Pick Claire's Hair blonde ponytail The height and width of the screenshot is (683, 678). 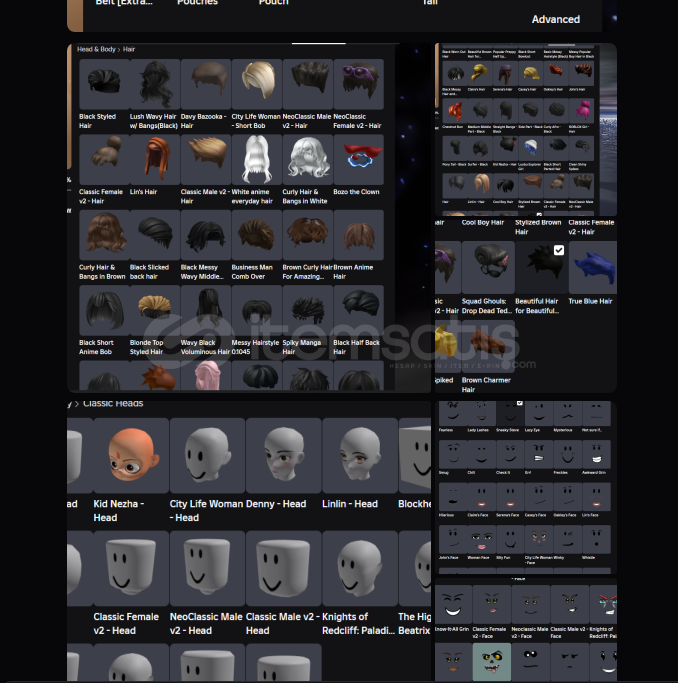pyautogui.click(x=480, y=73)
